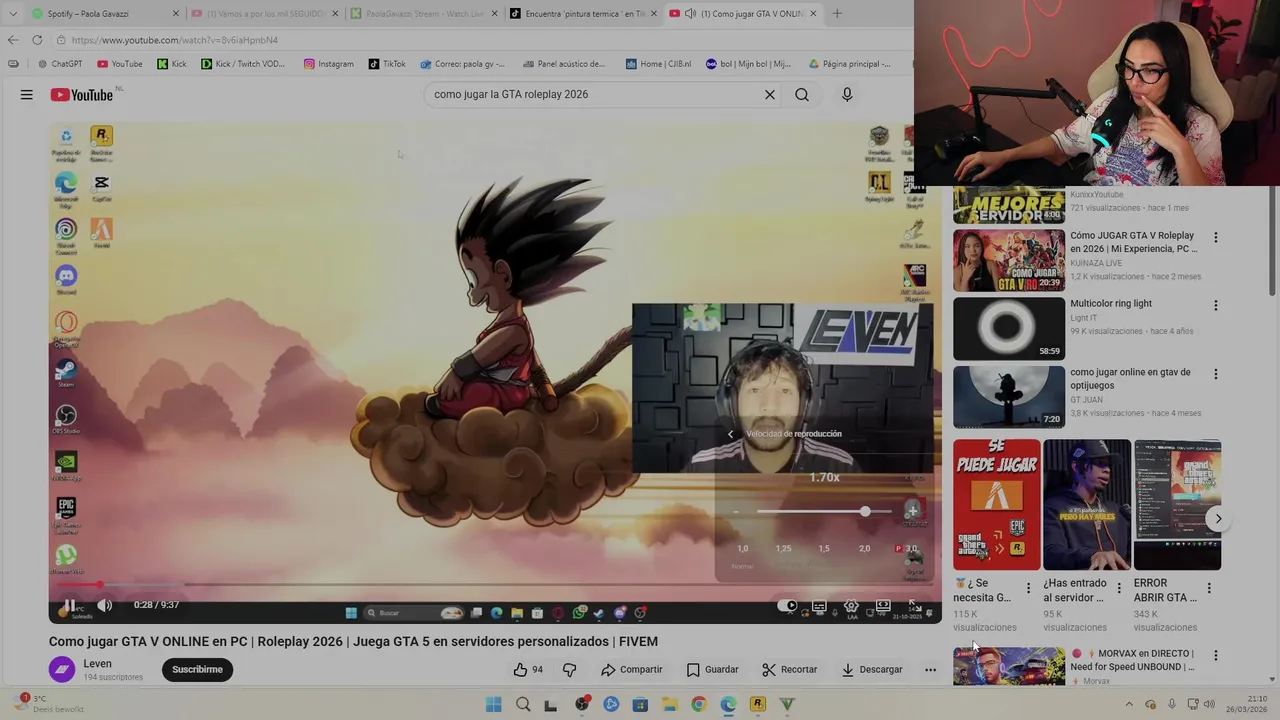Select the 1,5 speed preset
This screenshot has height=720, width=1280.
[824, 549]
